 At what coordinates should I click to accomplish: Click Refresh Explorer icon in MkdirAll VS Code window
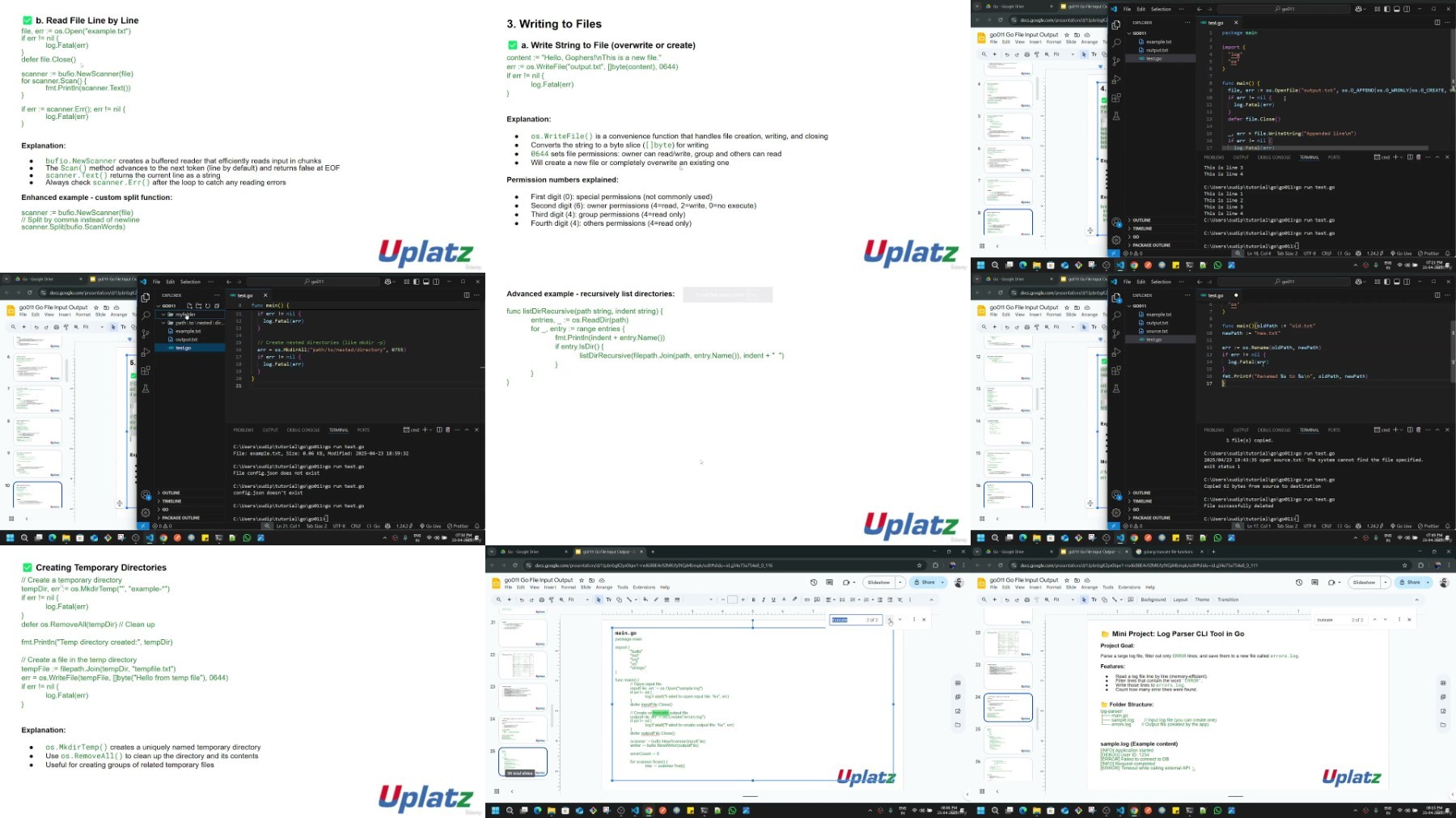[x=208, y=306]
